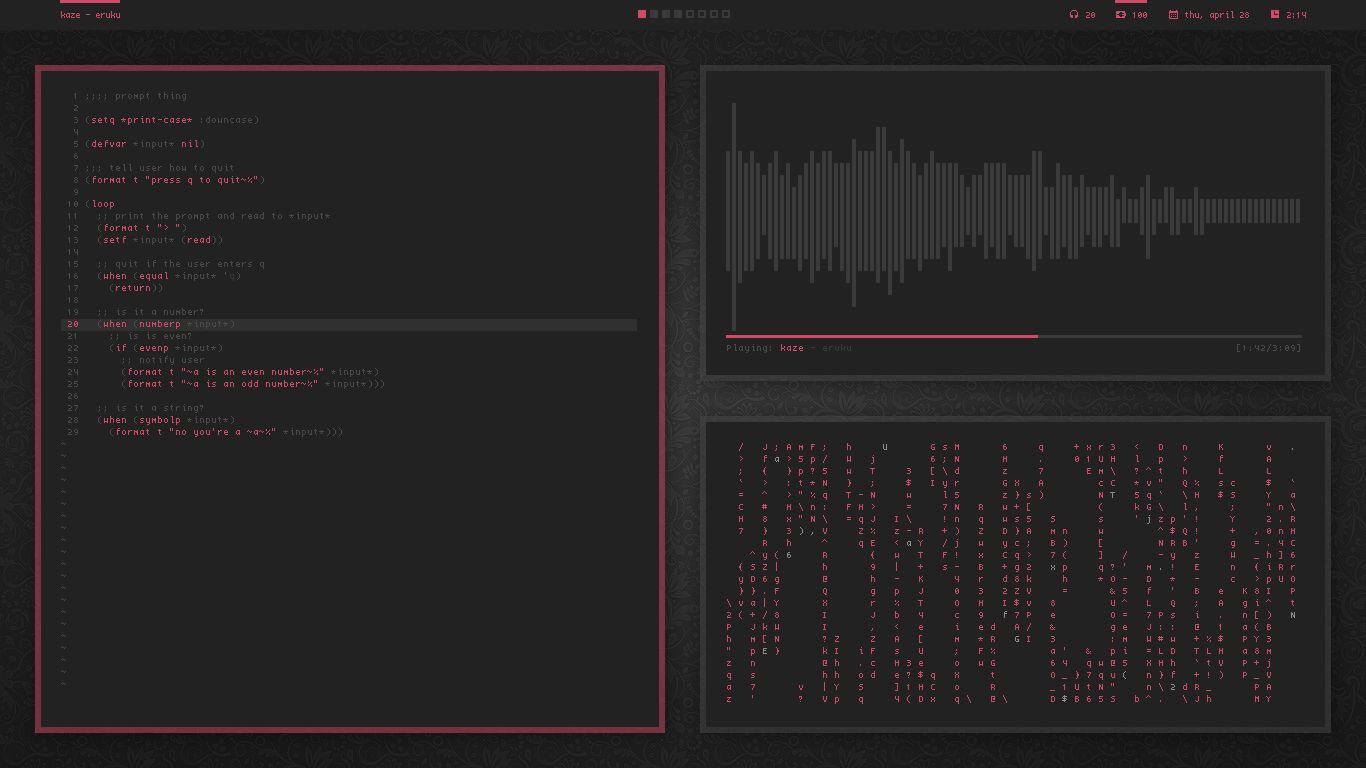The width and height of the screenshot is (1366, 768).
Task: Click the headphones volume icon in the status bar
Action: (1074, 14)
